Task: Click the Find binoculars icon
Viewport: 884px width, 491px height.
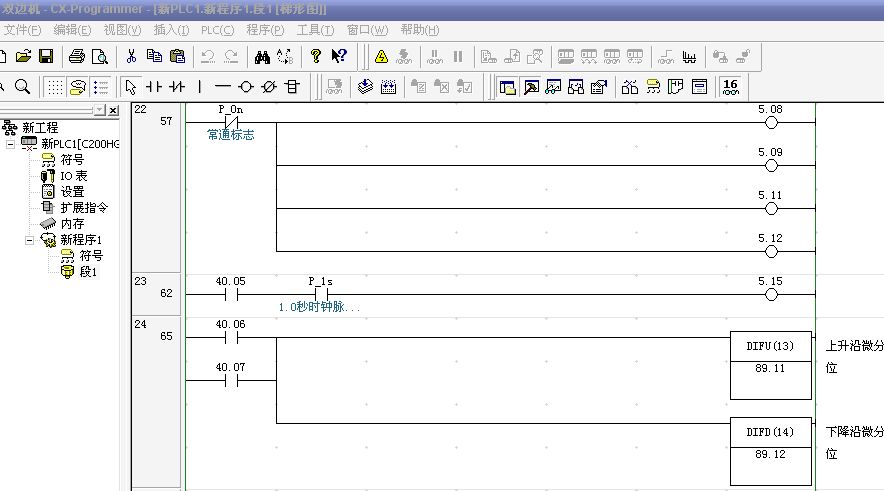Action: click(x=262, y=56)
